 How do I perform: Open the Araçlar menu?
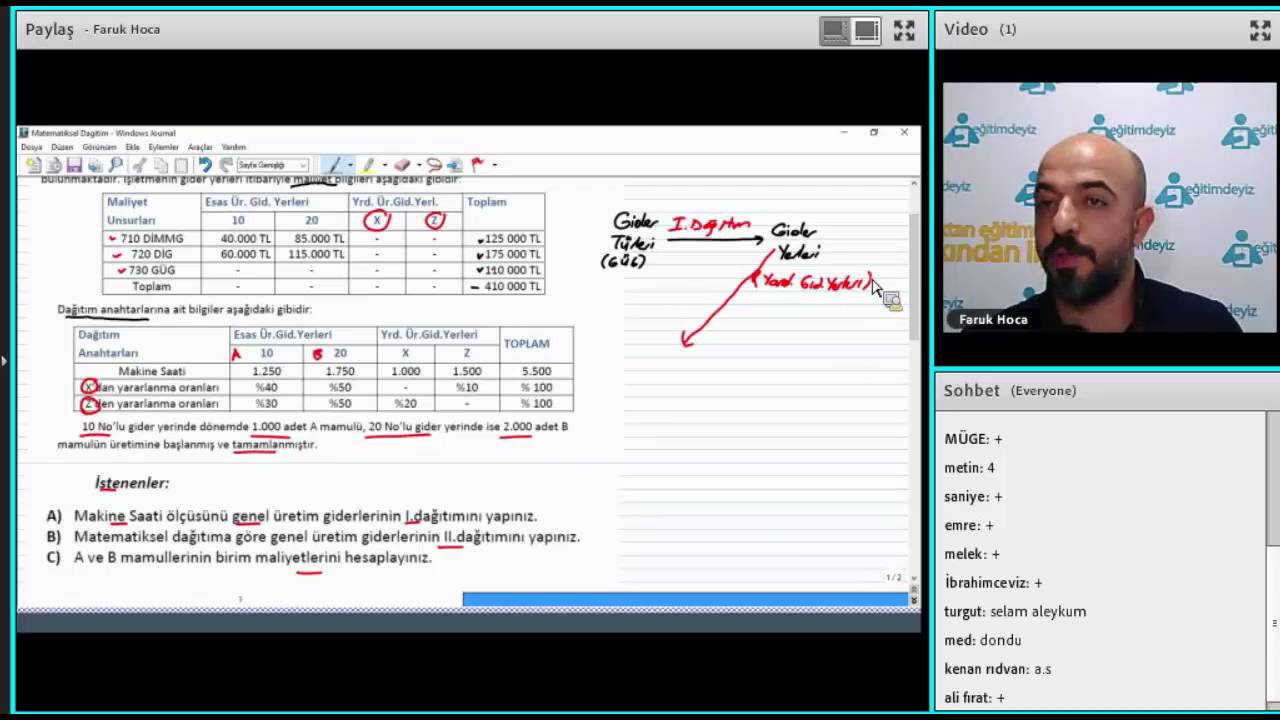[200, 147]
